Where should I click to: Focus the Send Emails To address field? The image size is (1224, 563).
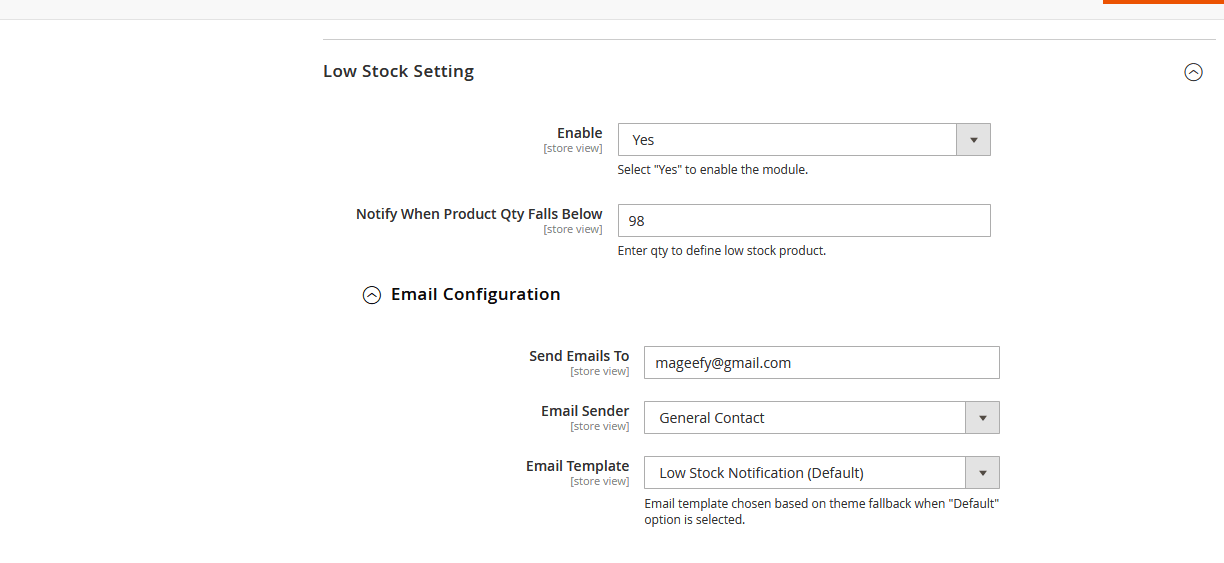821,363
